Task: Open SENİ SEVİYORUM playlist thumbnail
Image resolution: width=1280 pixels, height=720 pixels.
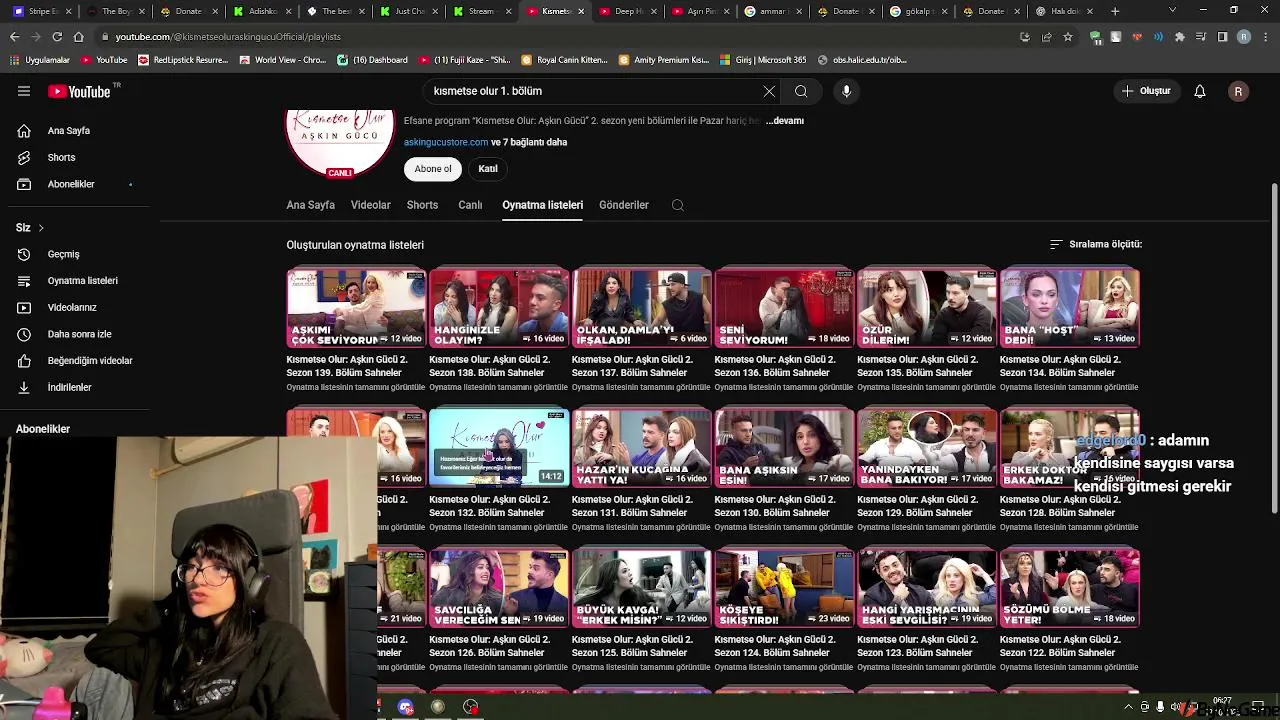Action: 785,308
